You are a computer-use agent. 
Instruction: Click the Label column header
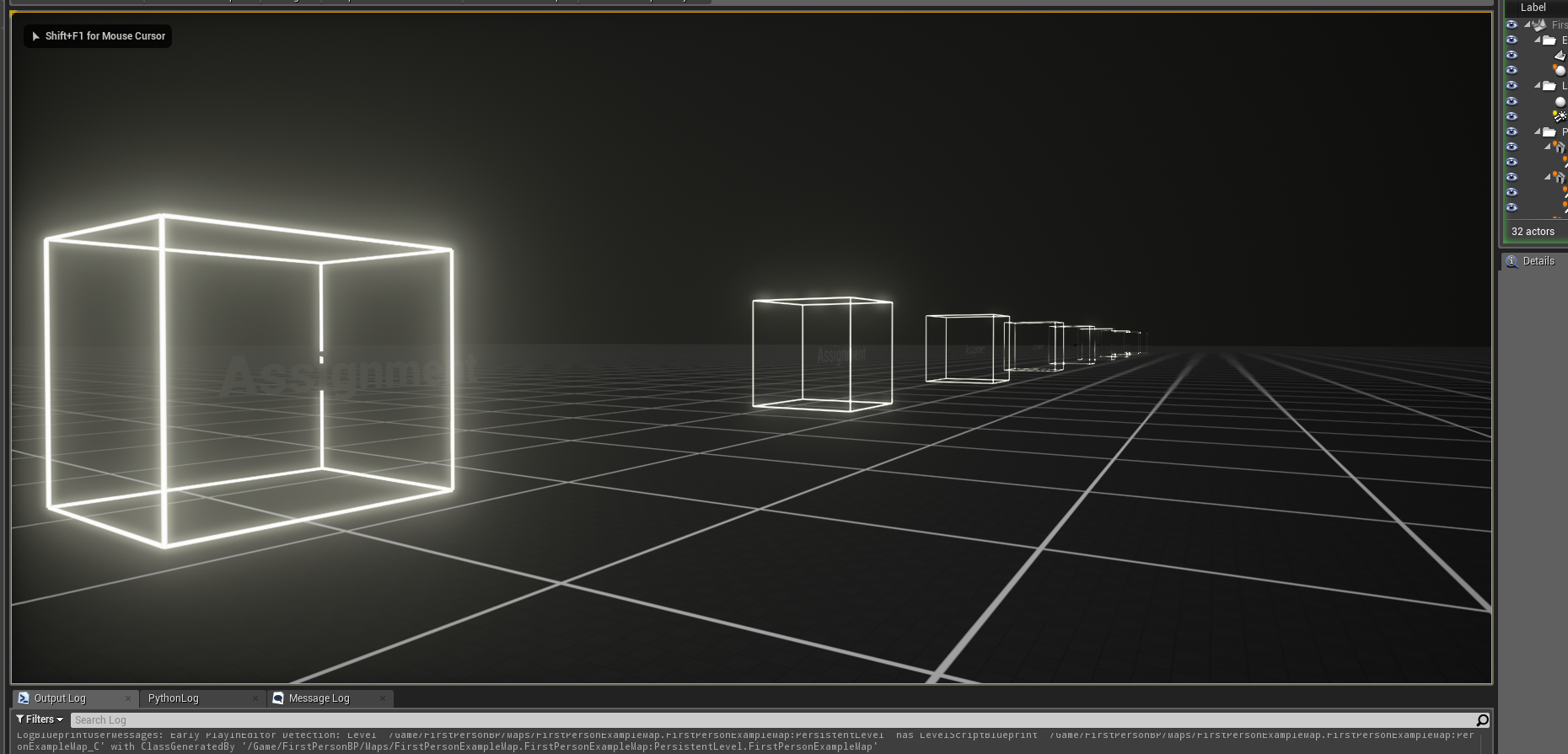(1533, 8)
